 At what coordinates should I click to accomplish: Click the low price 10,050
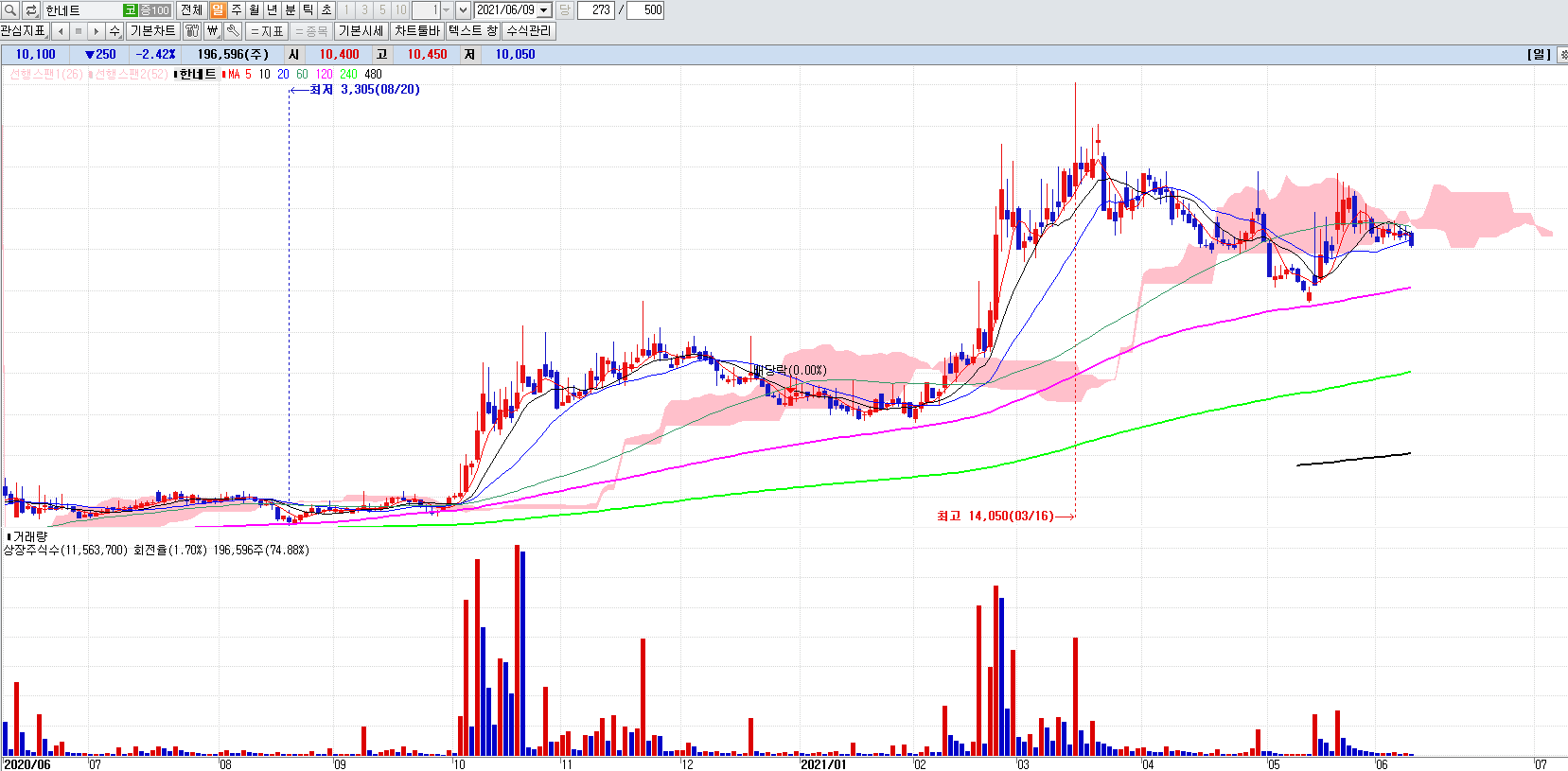point(515,55)
